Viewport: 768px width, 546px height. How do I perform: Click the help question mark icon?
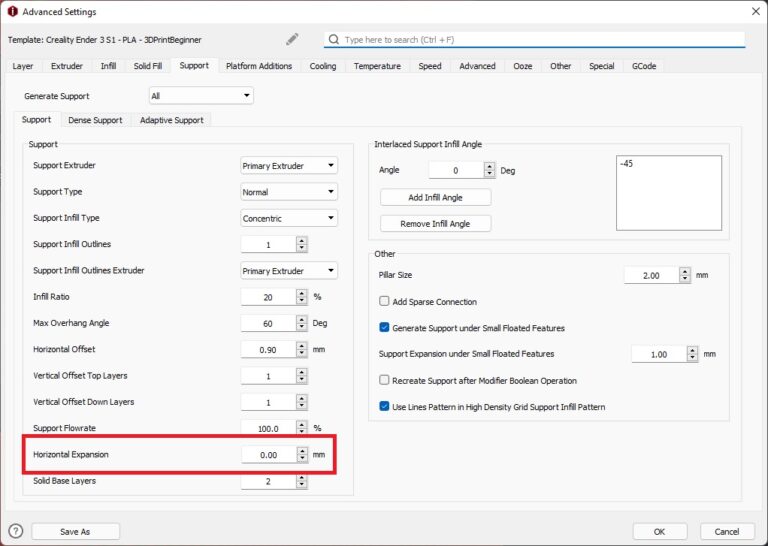[15, 531]
